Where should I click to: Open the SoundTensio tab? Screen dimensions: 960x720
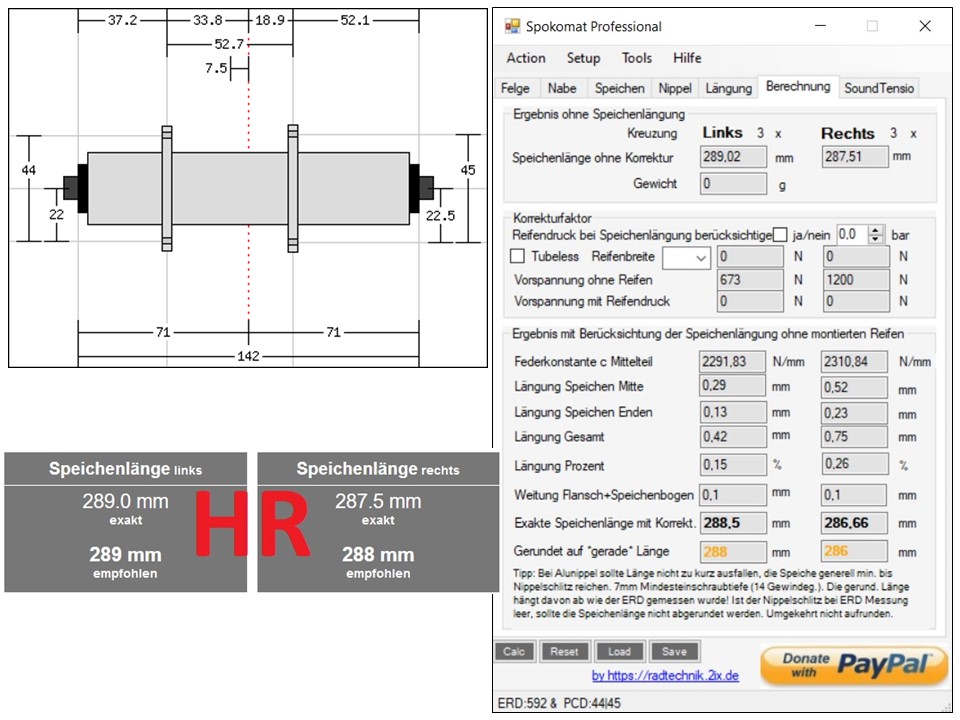coord(879,88)
